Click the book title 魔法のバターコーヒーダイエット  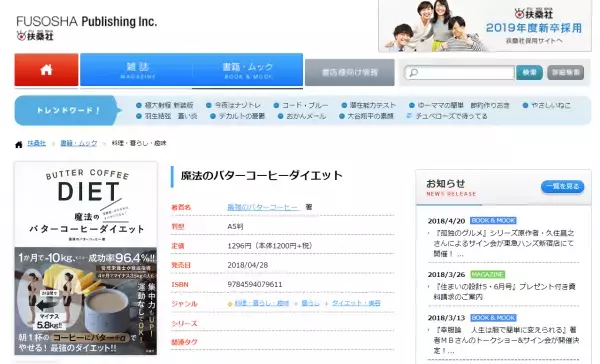coord(261,175)
